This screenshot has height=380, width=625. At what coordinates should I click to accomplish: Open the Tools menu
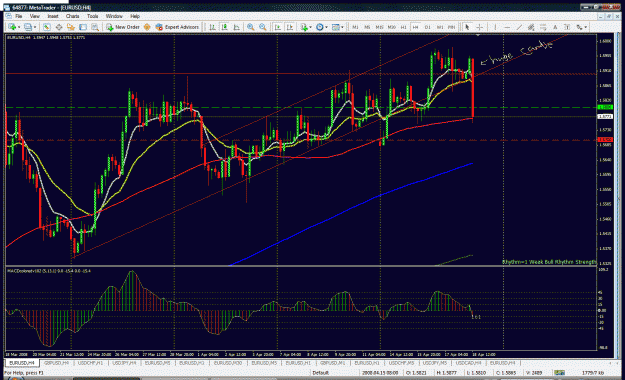[92, 16]
